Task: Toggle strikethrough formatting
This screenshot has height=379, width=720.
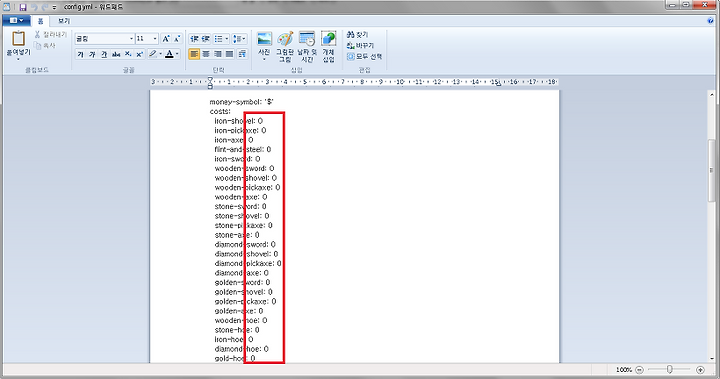Action: [x=116, y=54]
